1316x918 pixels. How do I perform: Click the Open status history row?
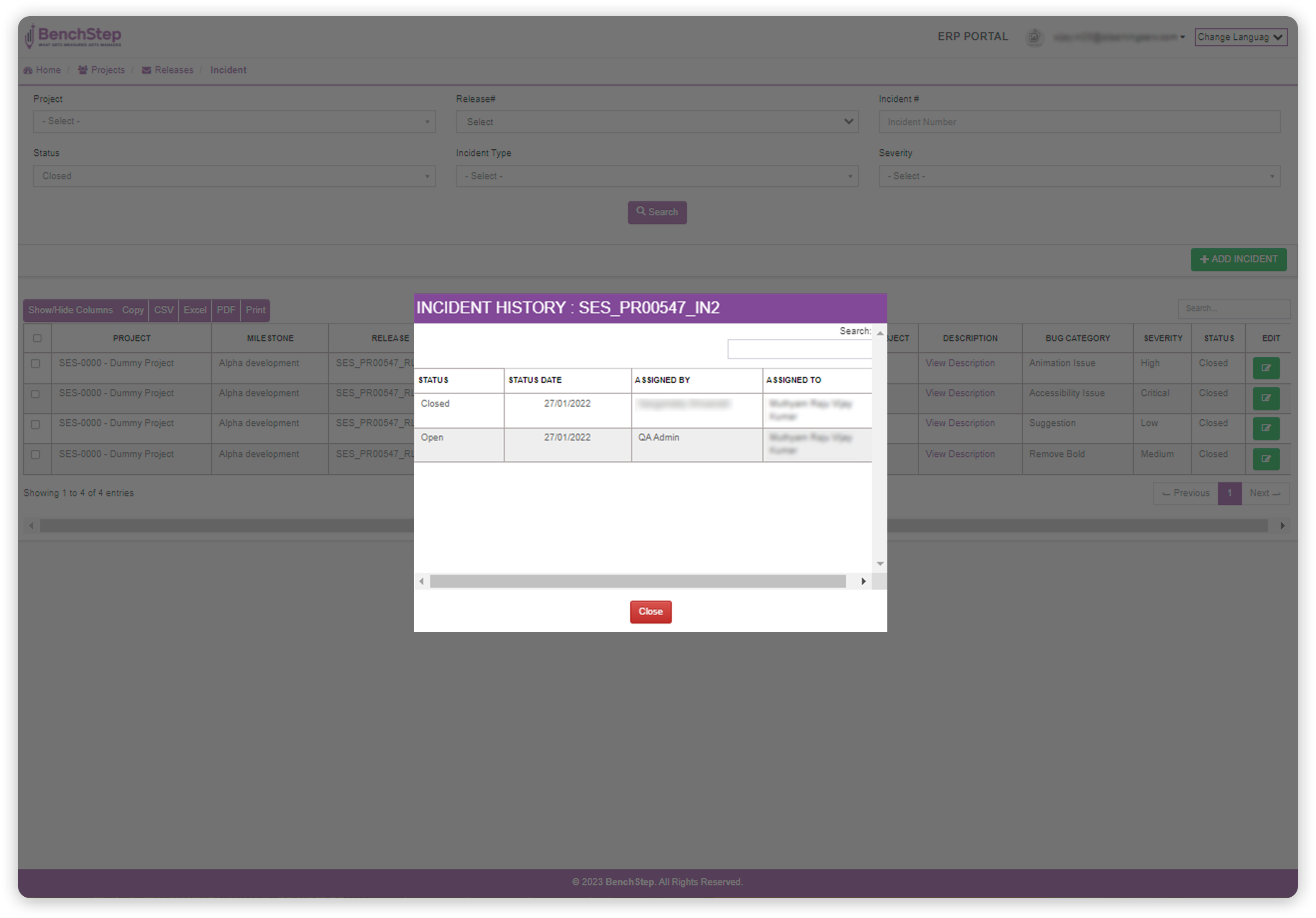tap(643, 445)
